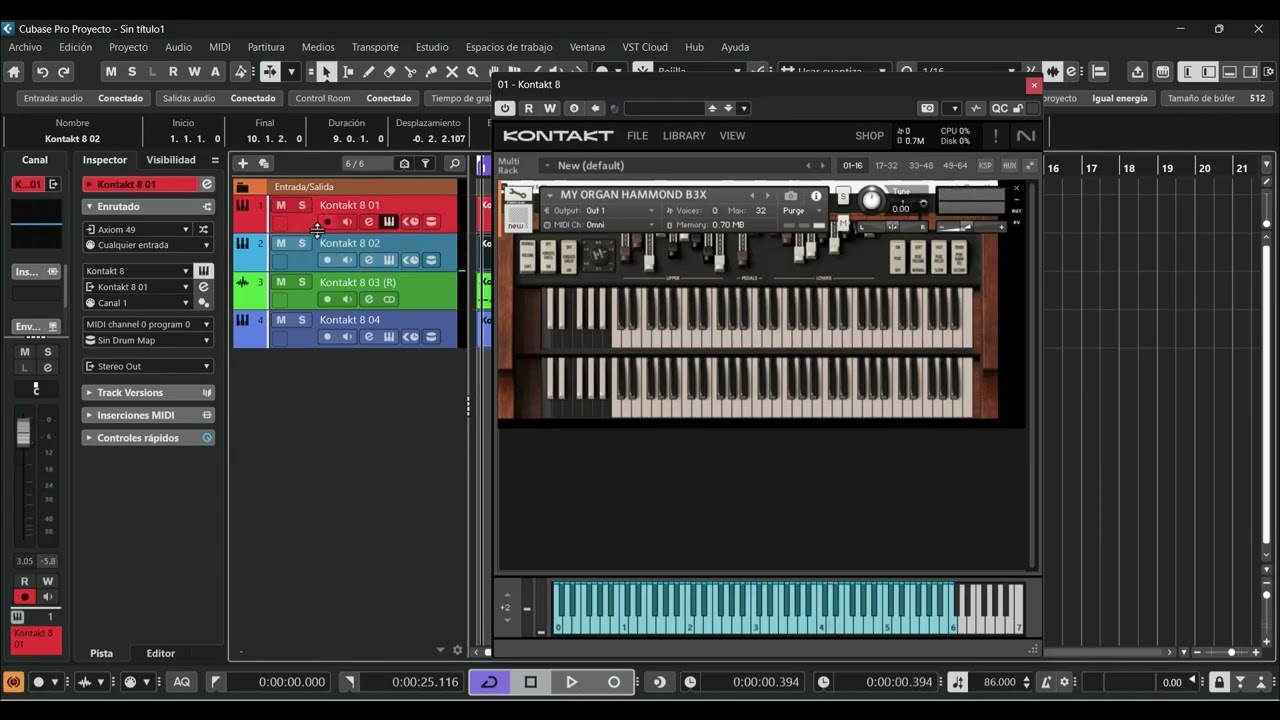Open track filter funnel icon
Image resolution: width=1280 pixels, height=720 pixels.
(426, 163)
